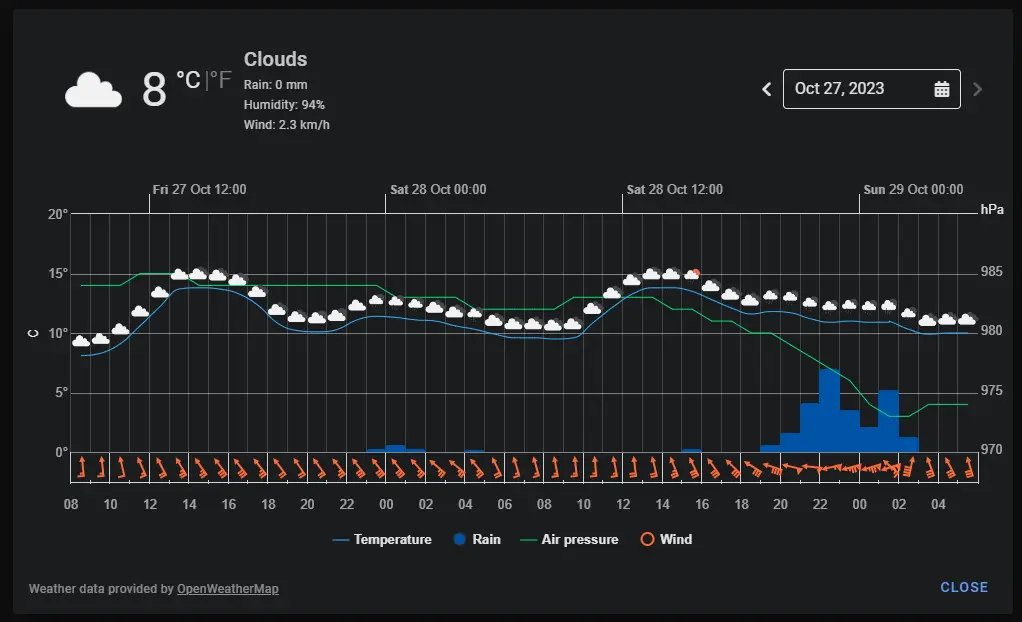Screen dimensions: 1022x622
Task: Switch temperature unit to °F
Action: pos(220,80)
